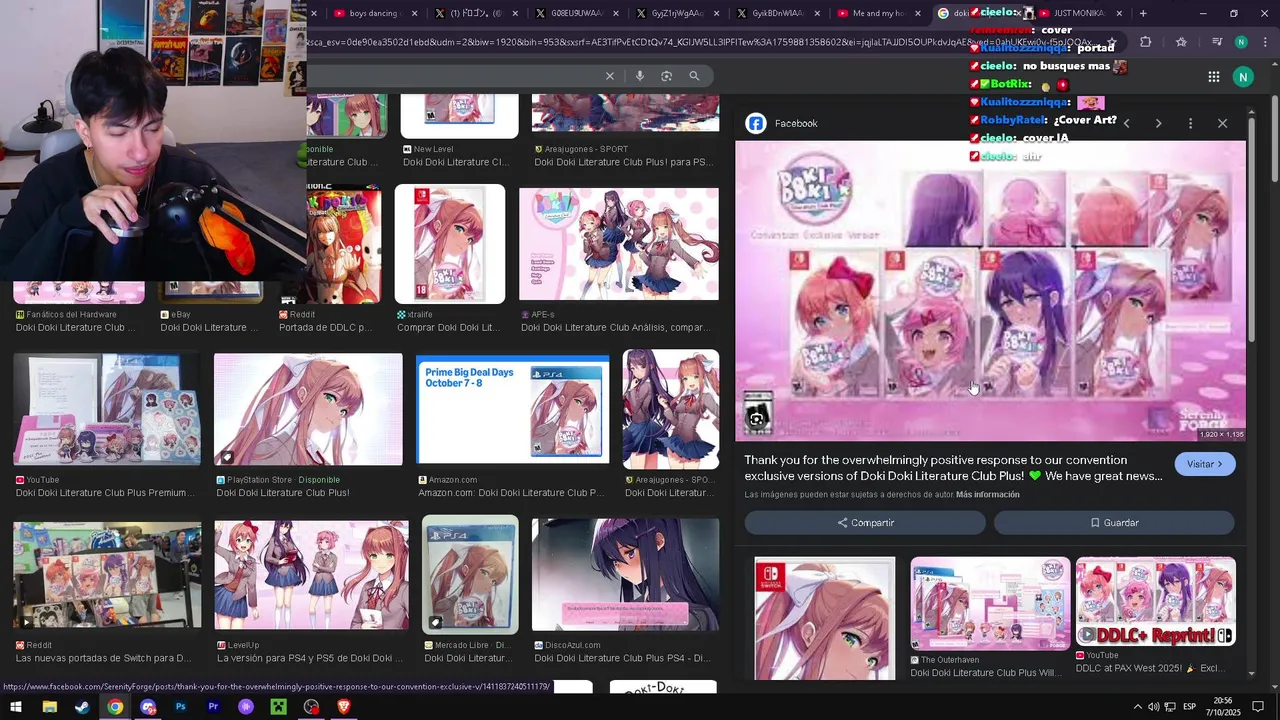Open related 'DDLC+ Reprint' YouTube thumbnail
This screenshot has height=720, width=1280.
pyautogui.click(x=1156, y=602)
